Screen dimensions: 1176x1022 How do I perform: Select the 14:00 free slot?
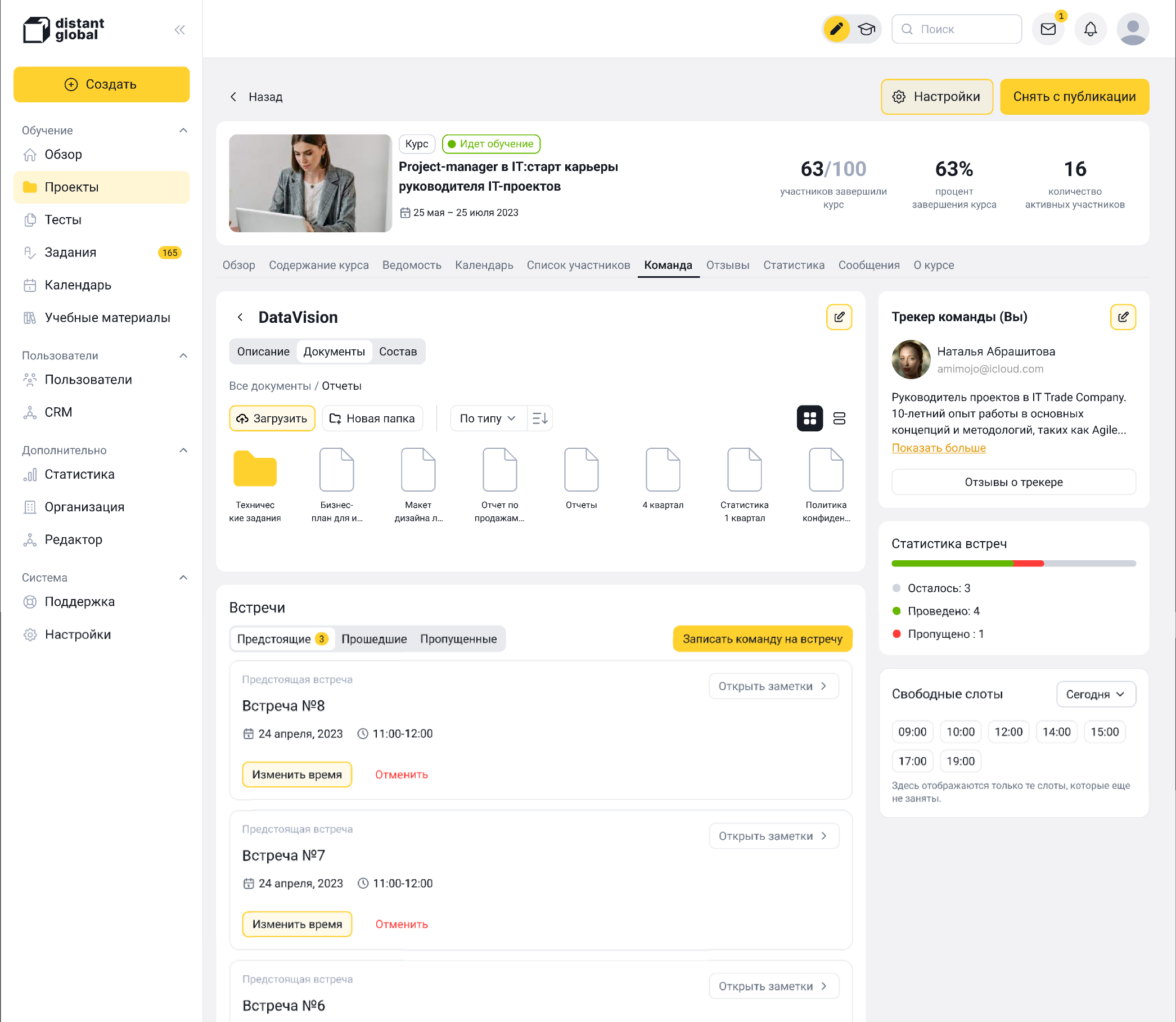[x=1056, y=732]
